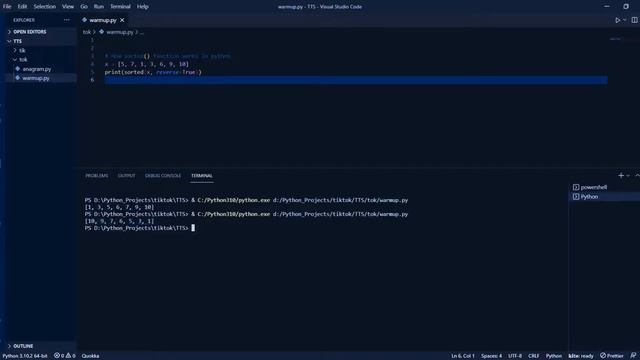This screenshot has width=640, height=360.
Task: Create new terminal with plus icon
Action: click(621, 176)
